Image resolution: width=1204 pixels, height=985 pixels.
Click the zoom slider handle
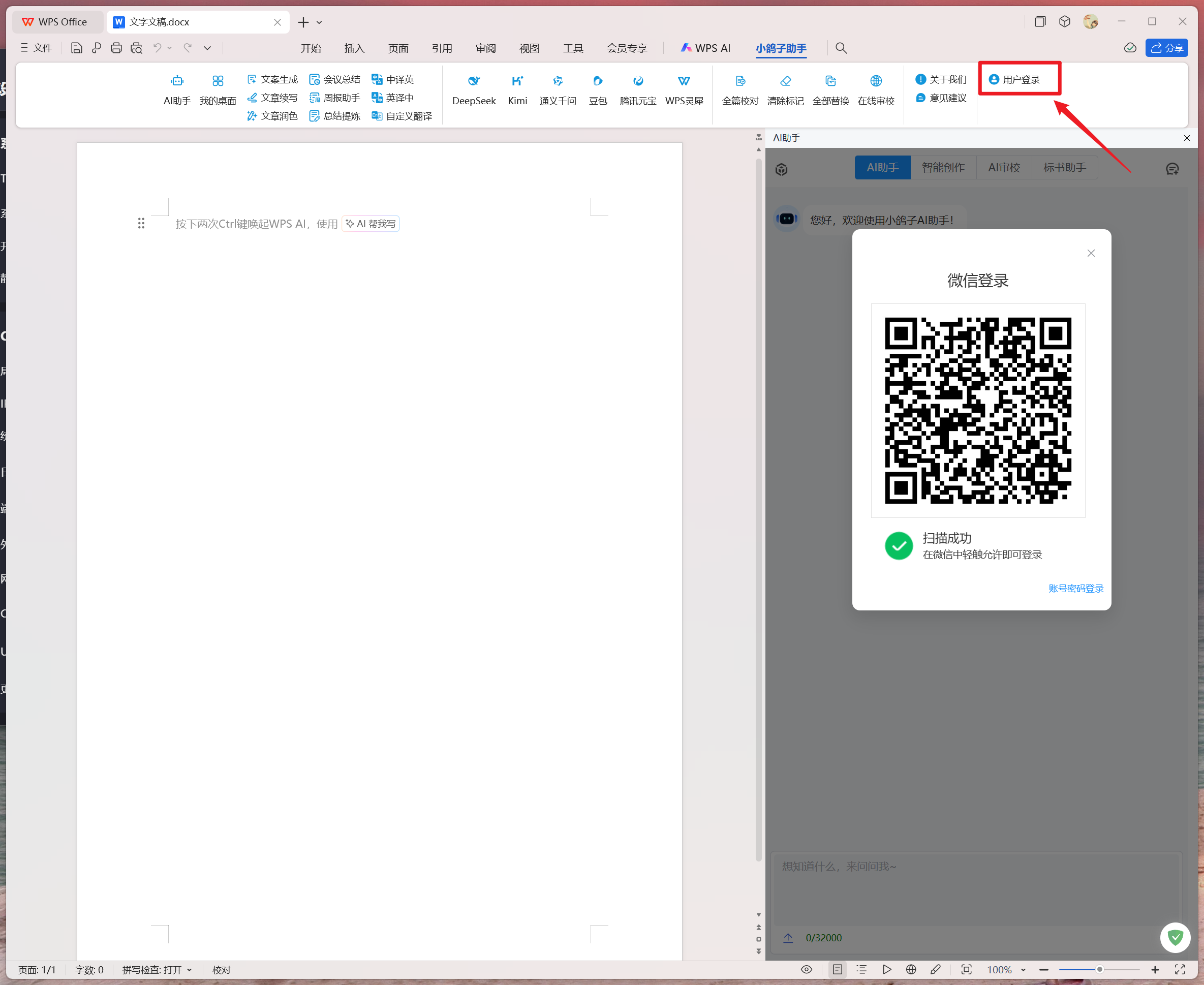coord(1099,970)
